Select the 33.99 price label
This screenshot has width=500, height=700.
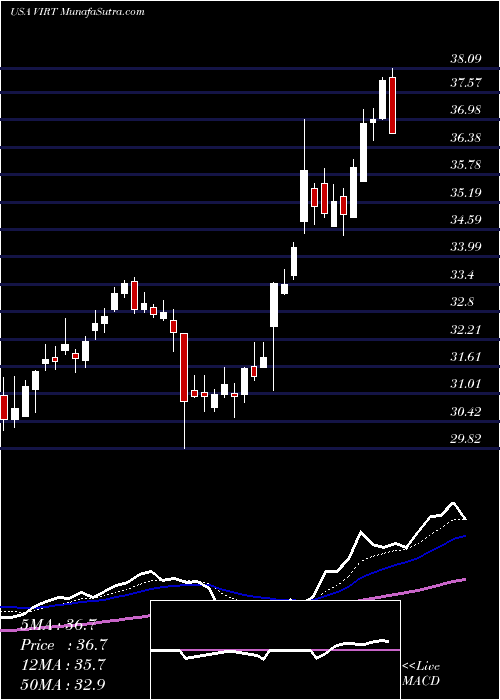[x=465, y=246]
